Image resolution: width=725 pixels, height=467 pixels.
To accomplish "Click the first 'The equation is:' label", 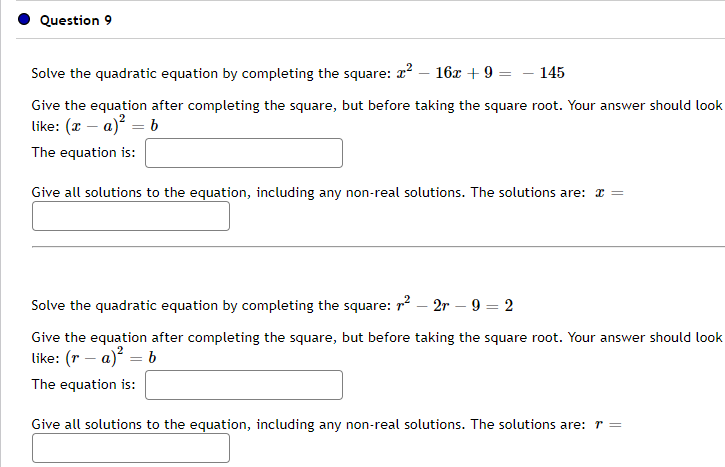I will tap(83, 153).
